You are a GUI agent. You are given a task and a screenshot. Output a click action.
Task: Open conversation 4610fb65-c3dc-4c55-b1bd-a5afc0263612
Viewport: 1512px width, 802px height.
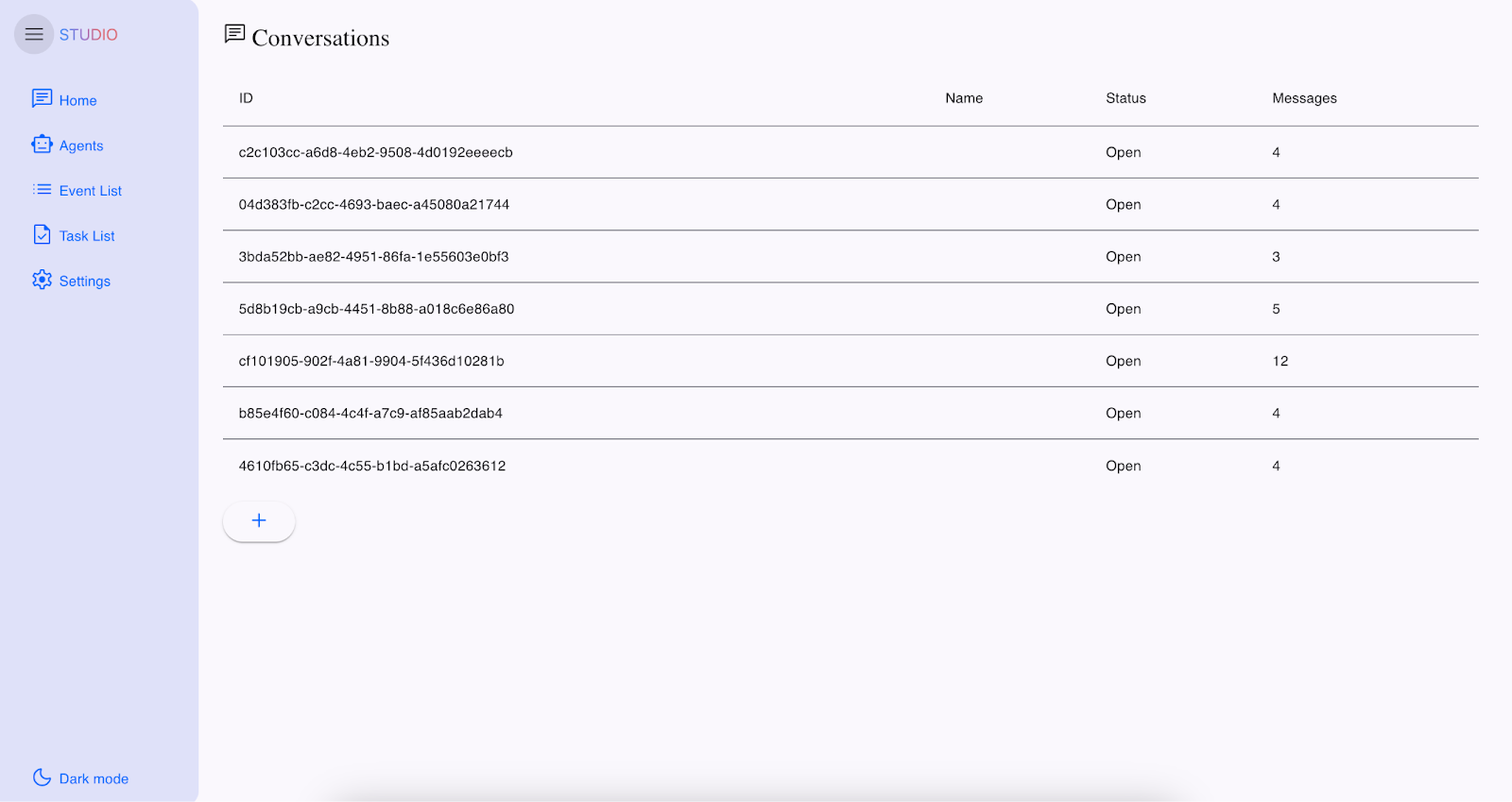pyautogui.click(x=371, y=466)
